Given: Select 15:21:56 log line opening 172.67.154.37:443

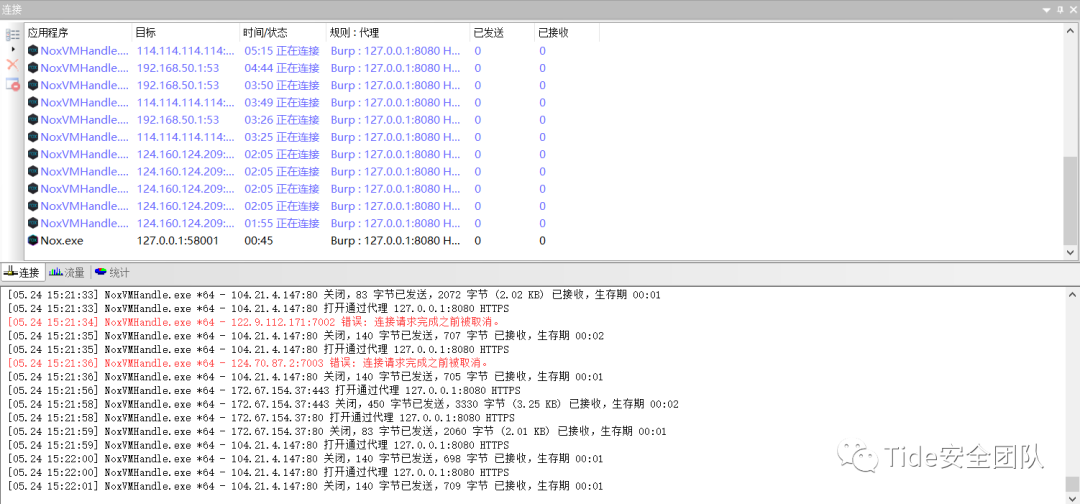Looking at the screenshot, I should pyautogui.click(x=264, y=390).
